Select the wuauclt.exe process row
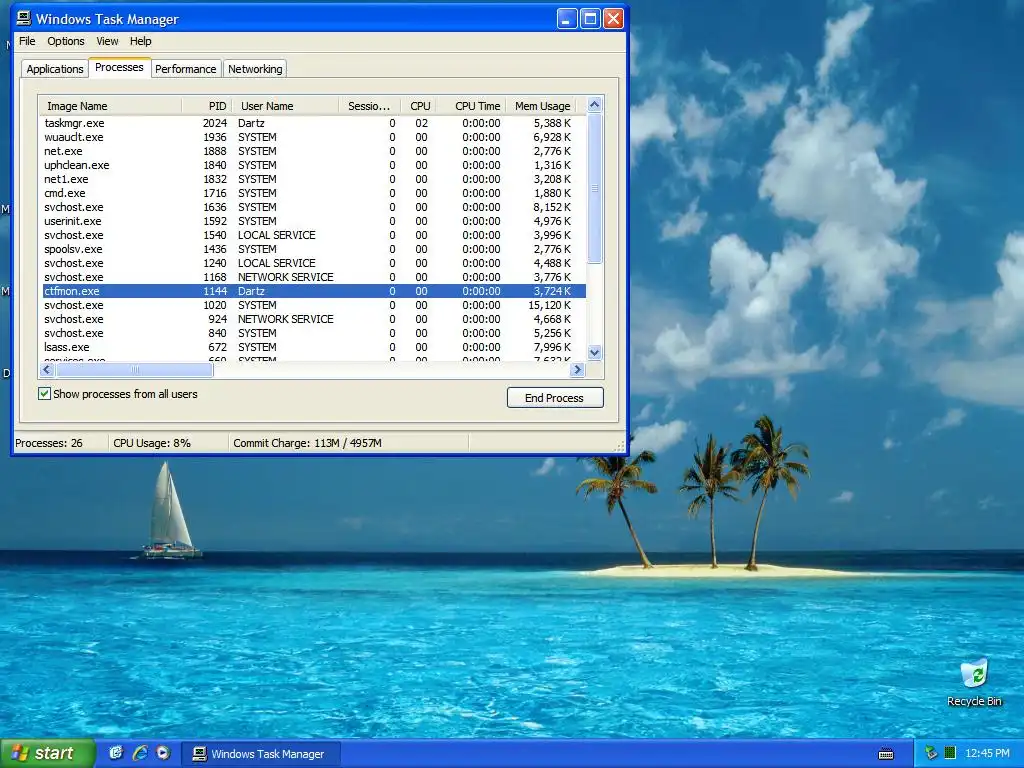The height and width of the screenshot is (768, 1024). [314, 137]
